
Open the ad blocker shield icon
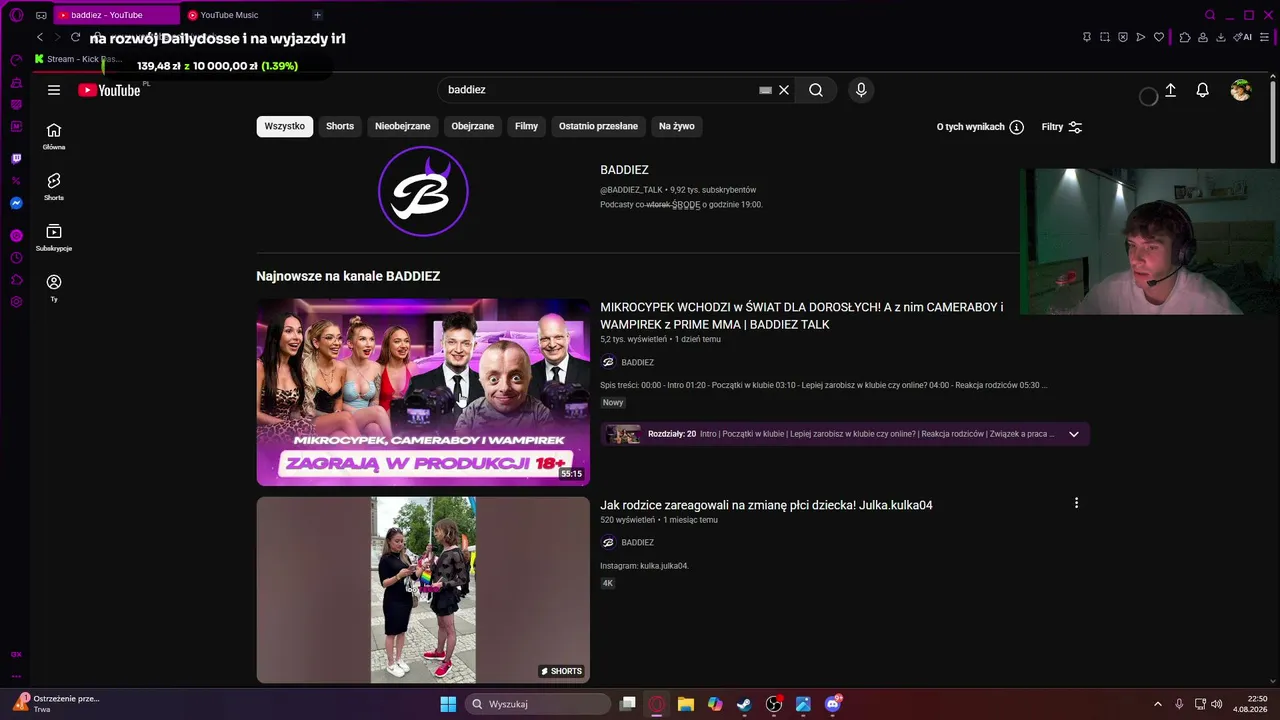(x=1123, y=38)
